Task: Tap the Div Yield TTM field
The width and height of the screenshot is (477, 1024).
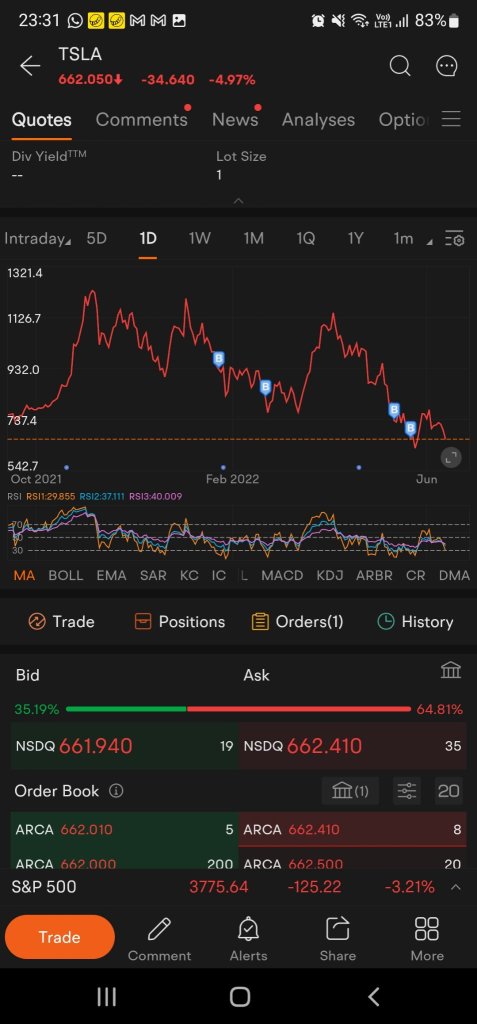Action: (49, 166)
